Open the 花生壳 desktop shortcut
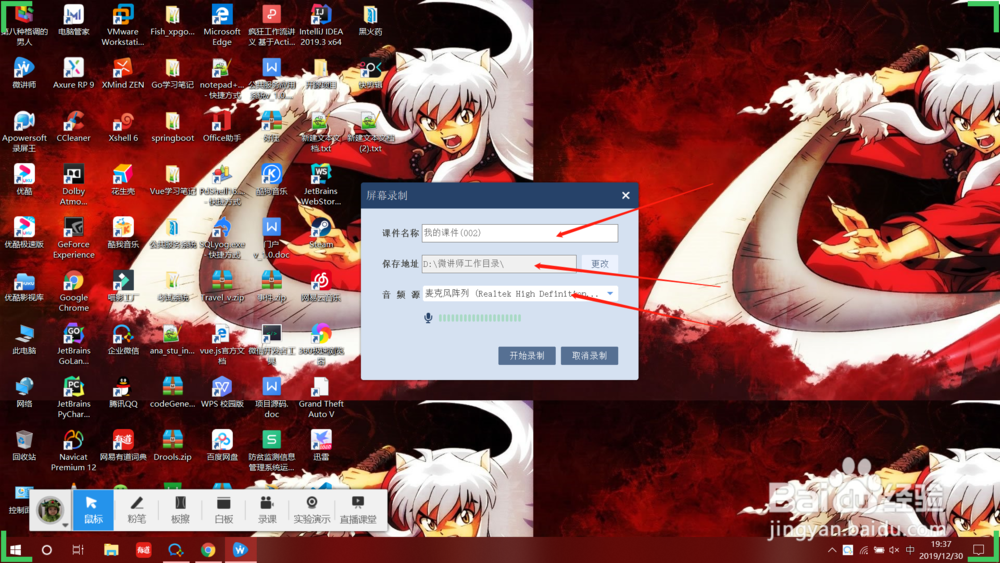This screenshot has height=563, width=1000. click(x=122, y=179)
